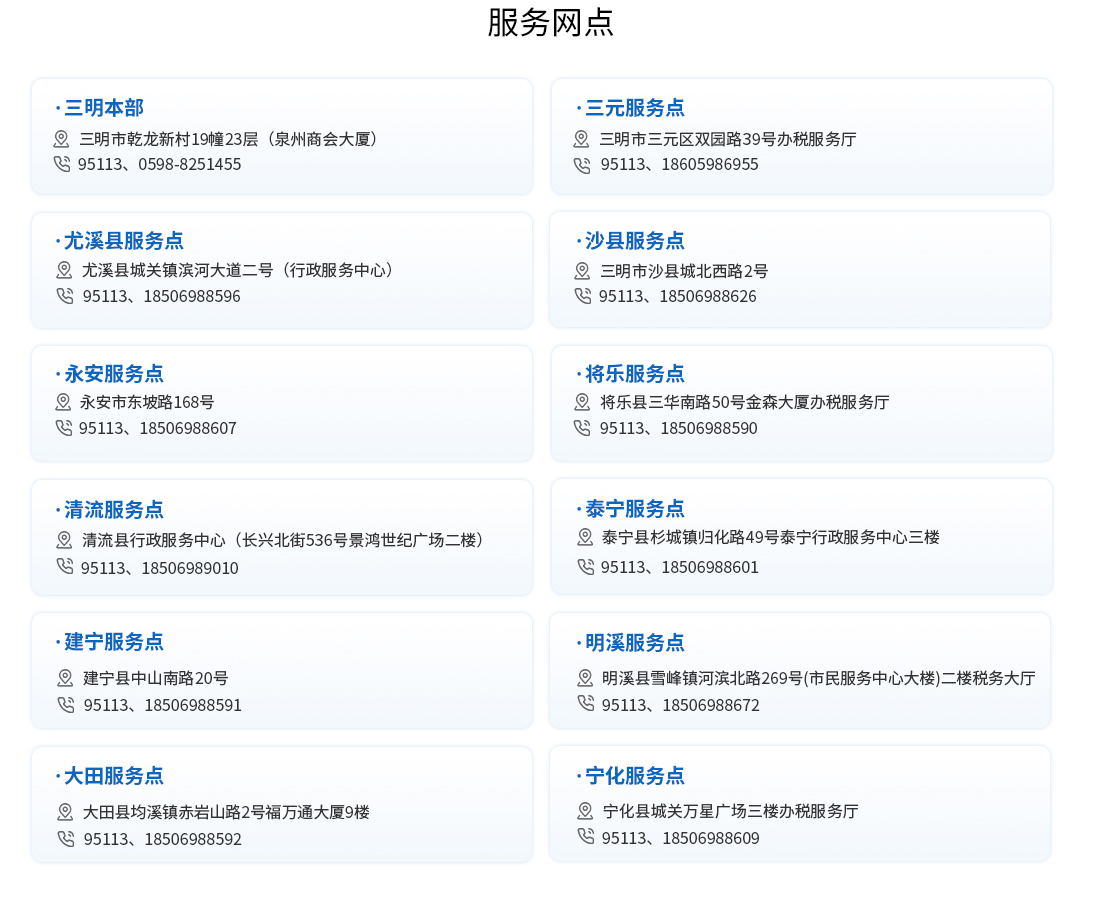Click phone icon in 尤溪县服务点 card
Viewport: 1100px width, 922px height.
65,295
